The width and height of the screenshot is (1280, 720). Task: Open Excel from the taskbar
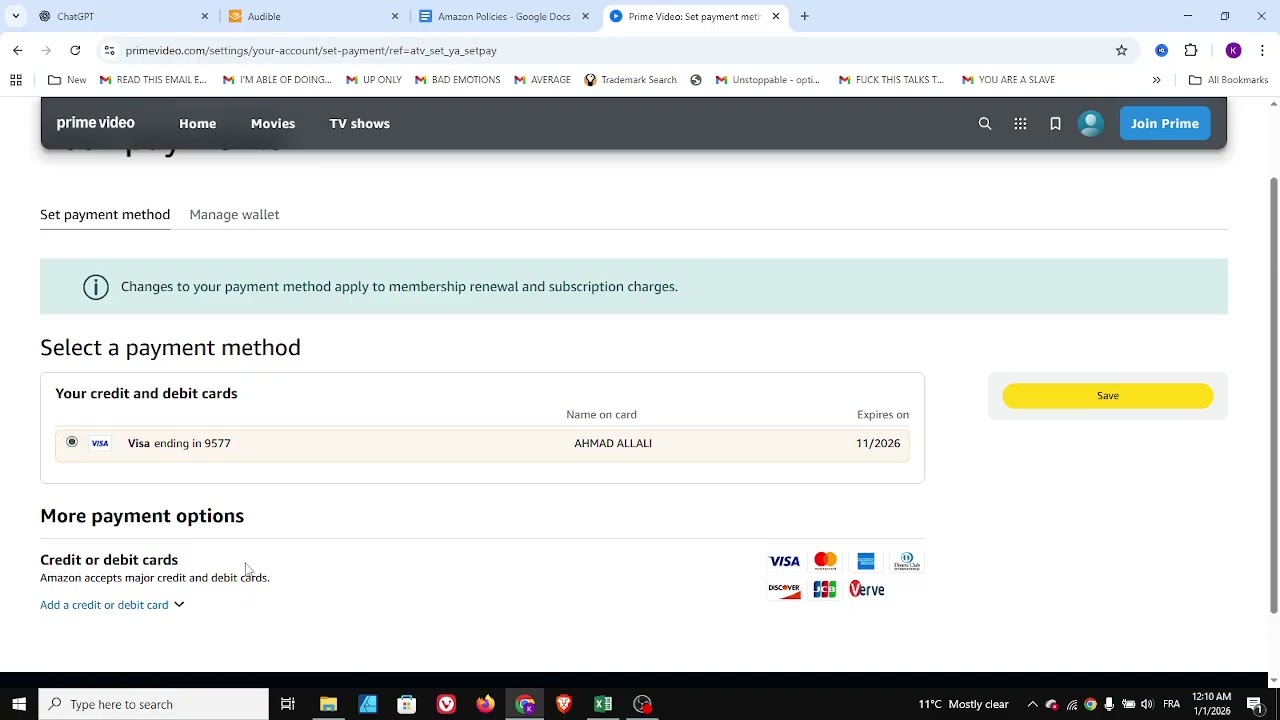point(603,704)
